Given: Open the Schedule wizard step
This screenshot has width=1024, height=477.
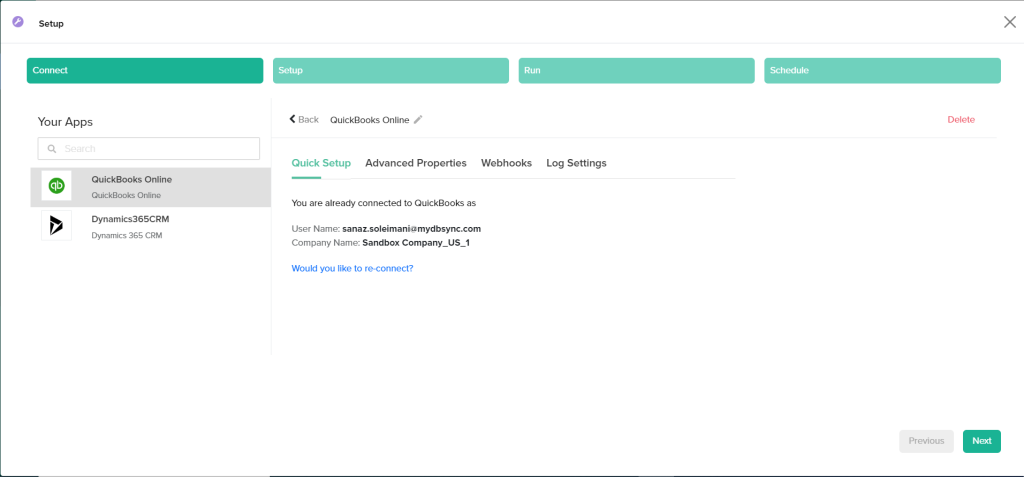Looking at the screenshot, I should [882, 71].
